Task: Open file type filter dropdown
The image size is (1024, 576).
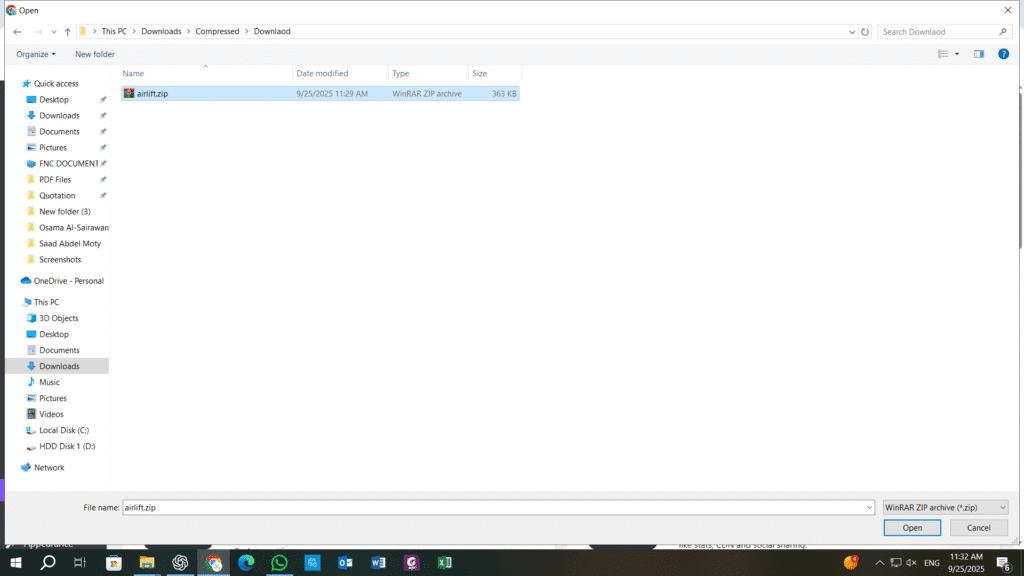Action: click(945, 507)
